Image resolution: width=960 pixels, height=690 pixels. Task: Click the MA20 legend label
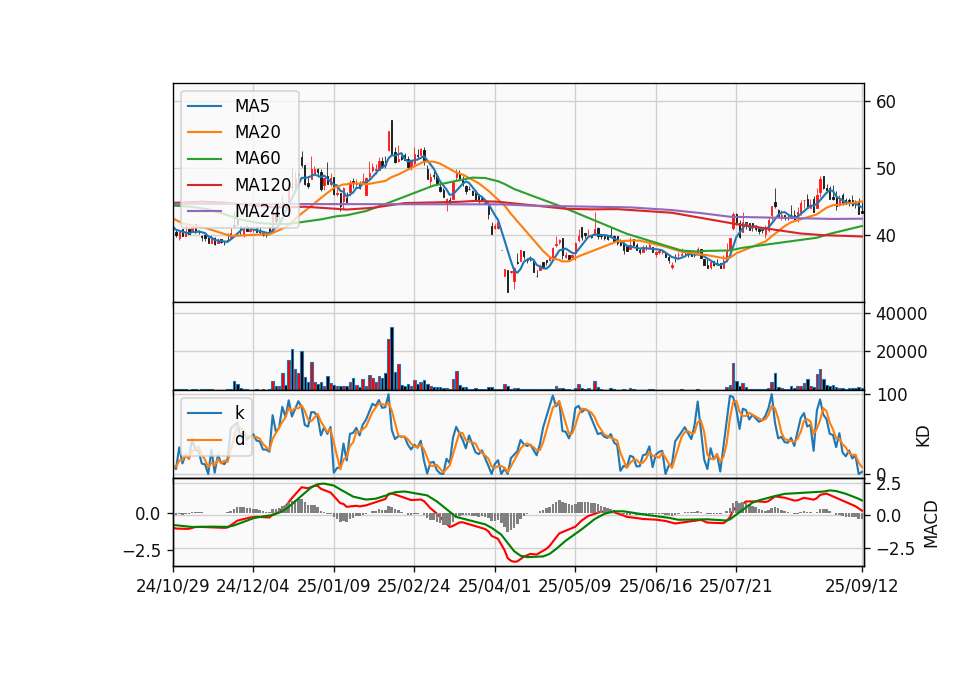tap(257, 132)
